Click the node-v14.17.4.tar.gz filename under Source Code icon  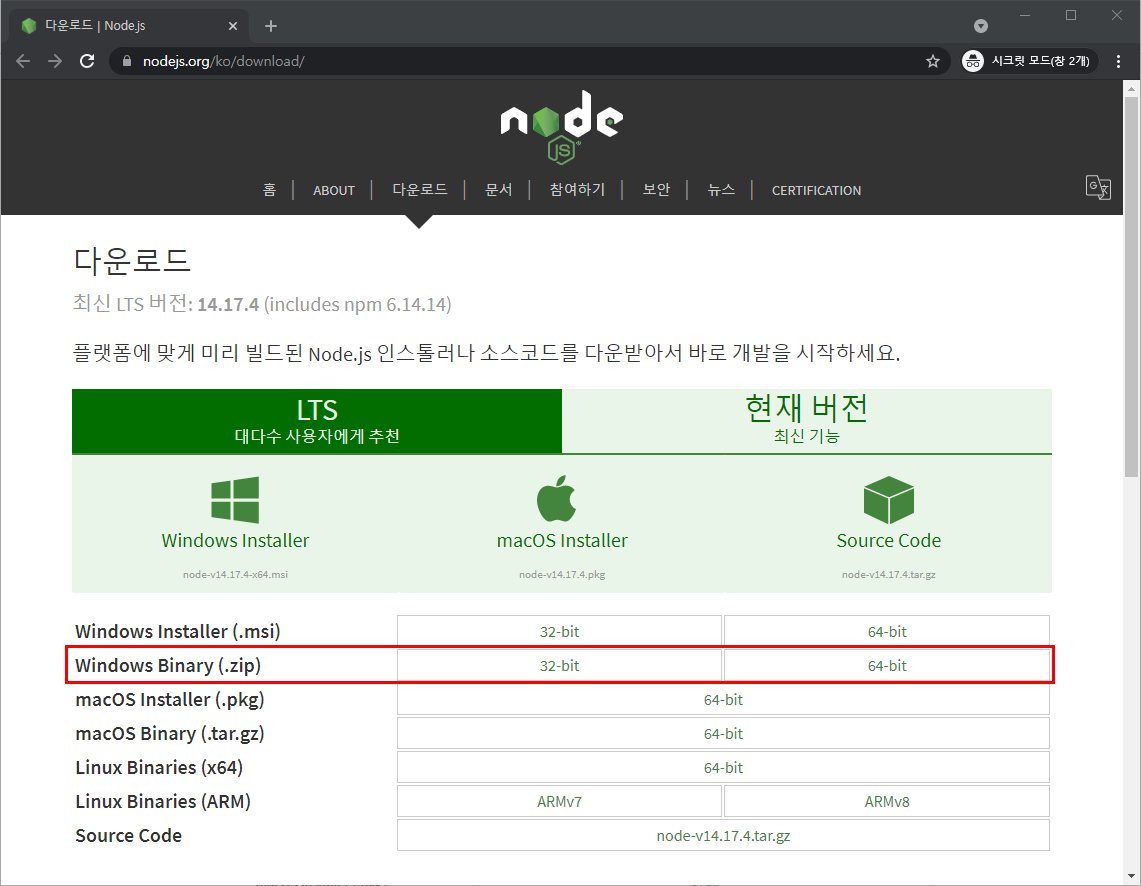pos(888,575)
